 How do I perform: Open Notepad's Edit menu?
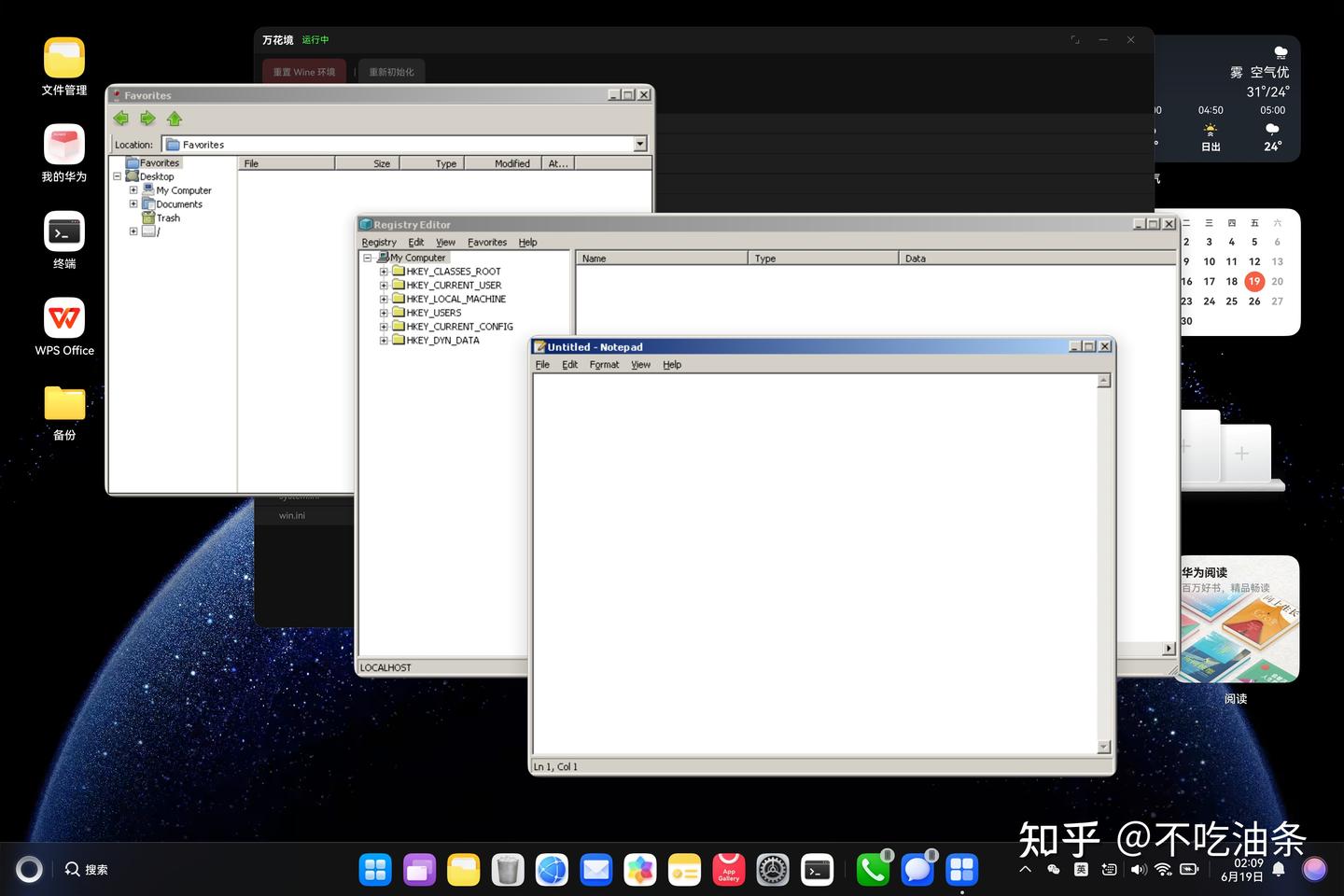pos(569,365)
